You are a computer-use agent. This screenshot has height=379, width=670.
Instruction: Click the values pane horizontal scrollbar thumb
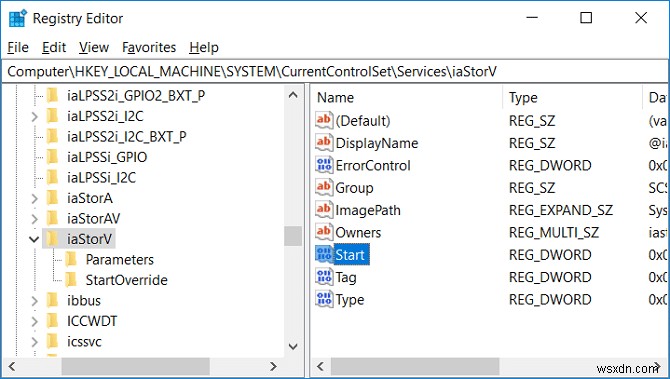point(415,366)
